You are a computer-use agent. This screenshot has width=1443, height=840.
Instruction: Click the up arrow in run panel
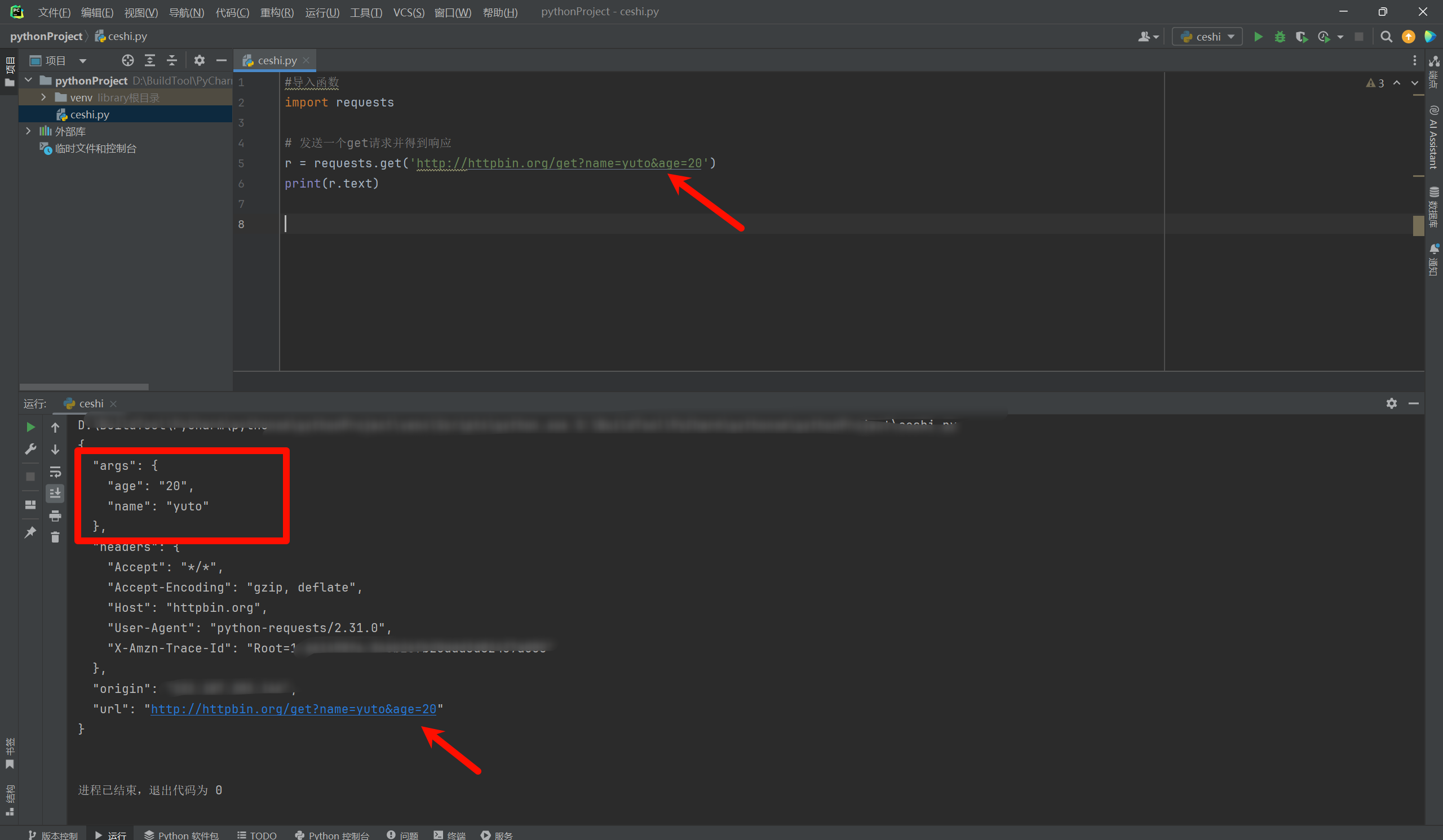point(55,427)
